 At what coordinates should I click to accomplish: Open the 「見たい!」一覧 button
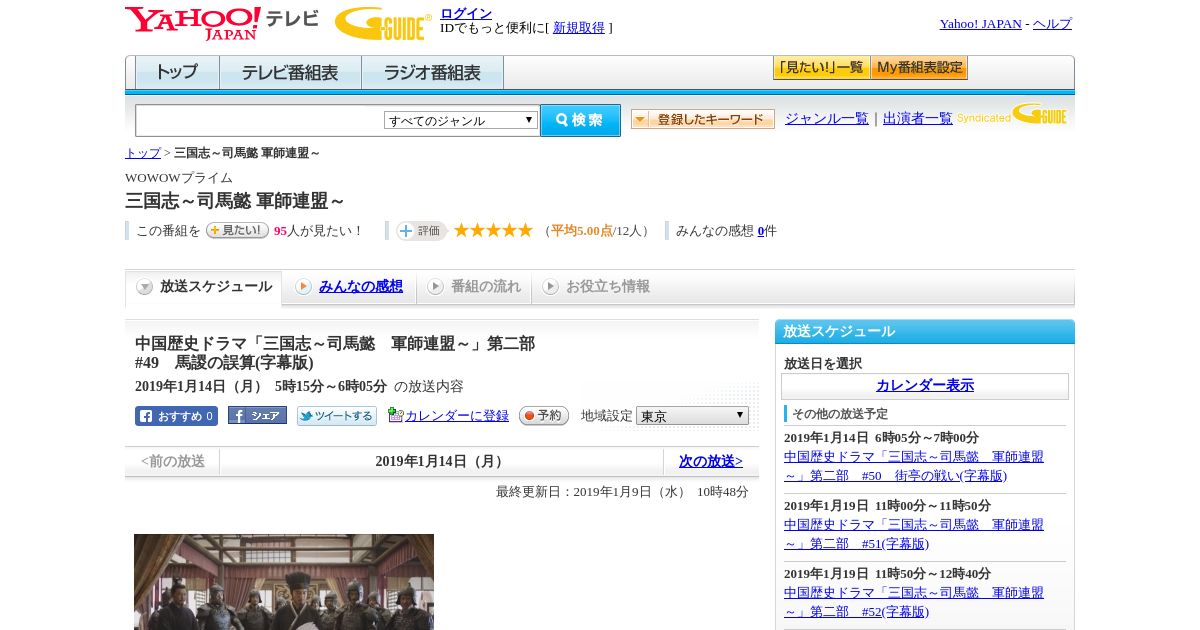tap(821, 68)
